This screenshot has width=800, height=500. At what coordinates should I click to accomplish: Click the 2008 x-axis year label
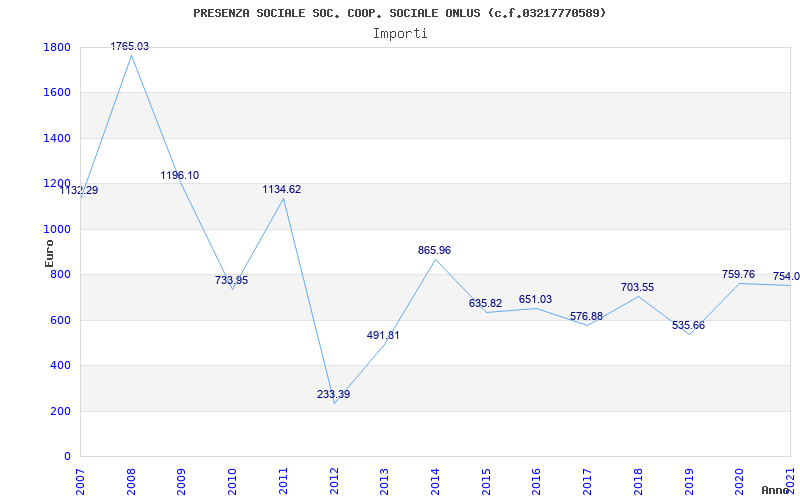pyautogui.click(x=131, y=482)
